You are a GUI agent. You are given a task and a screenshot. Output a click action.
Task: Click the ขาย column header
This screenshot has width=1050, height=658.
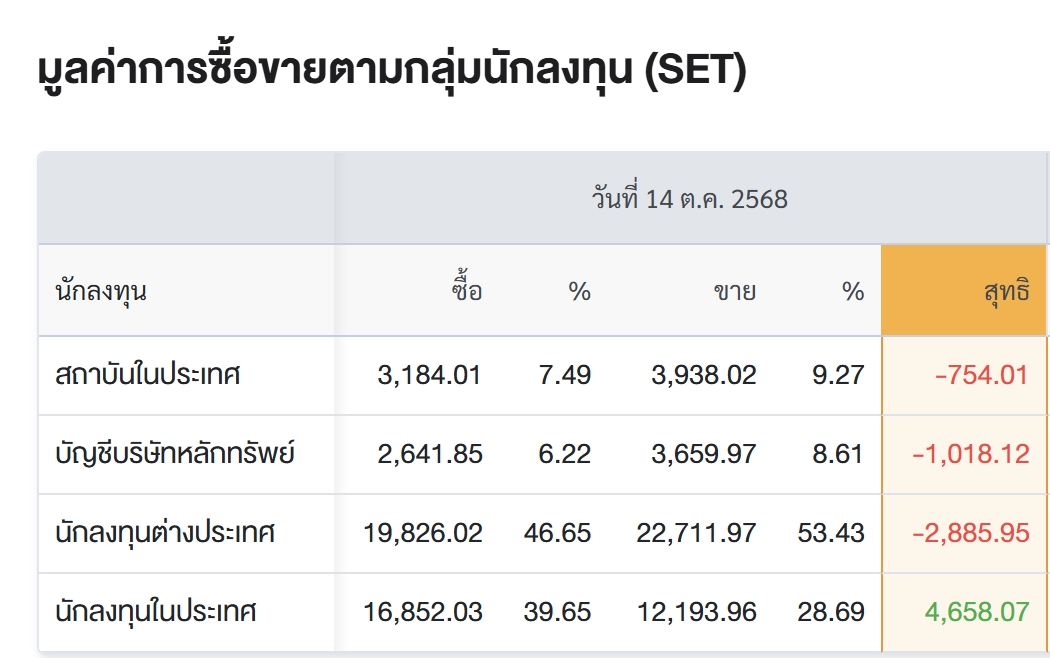(734, 292)
